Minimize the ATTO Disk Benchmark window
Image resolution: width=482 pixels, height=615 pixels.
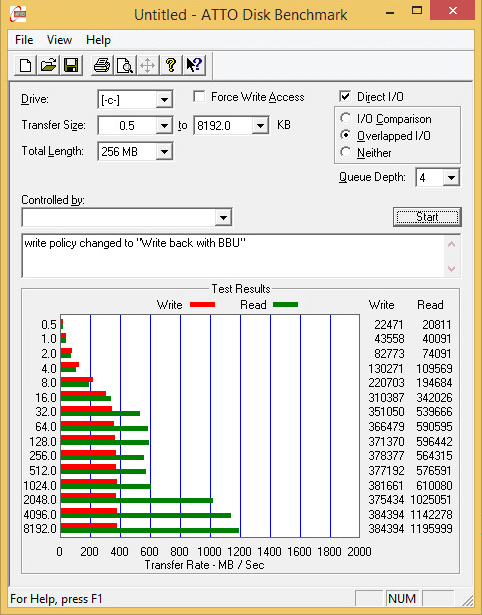390,11
